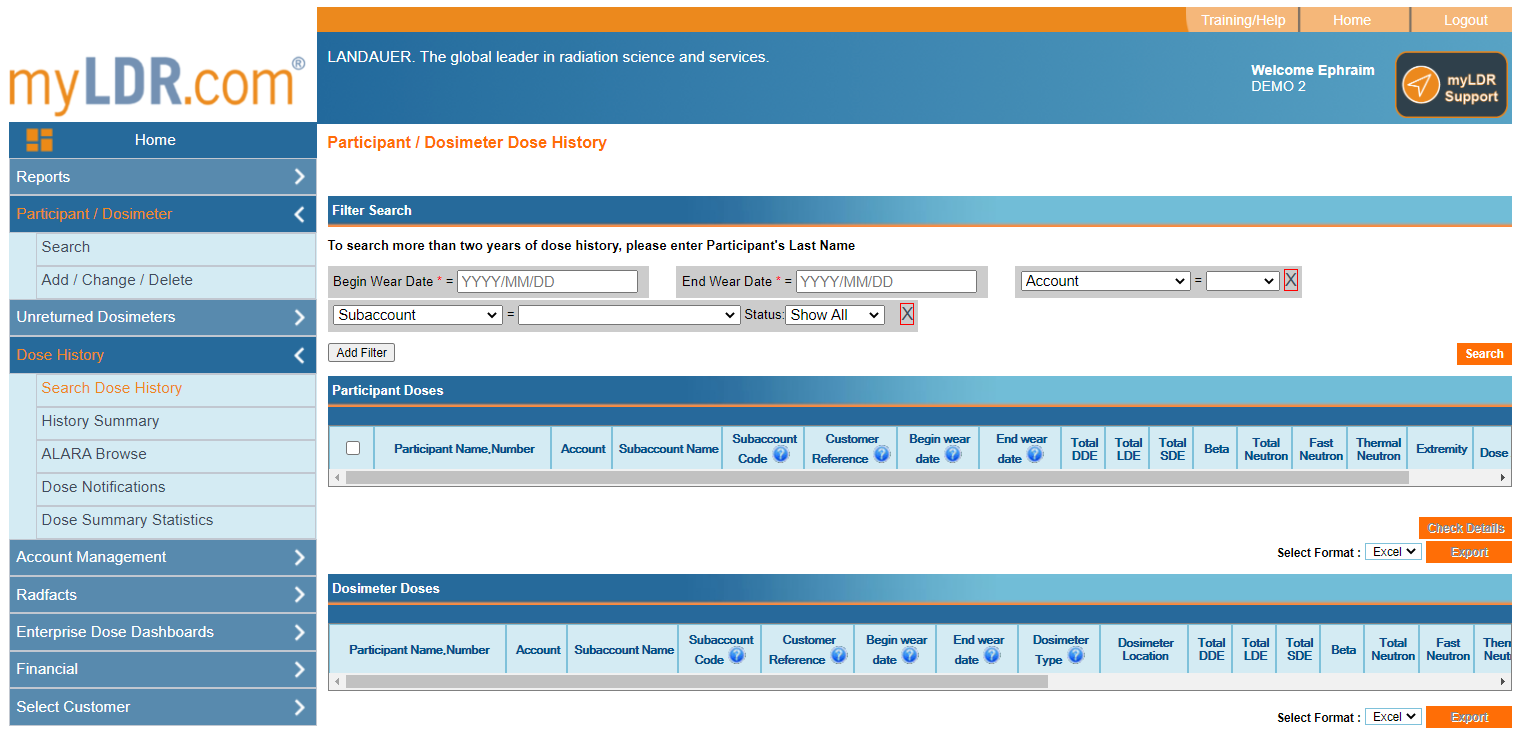The image size is (1527, 734).
Task: Export the Participant Doses table
Action: 1469,552
